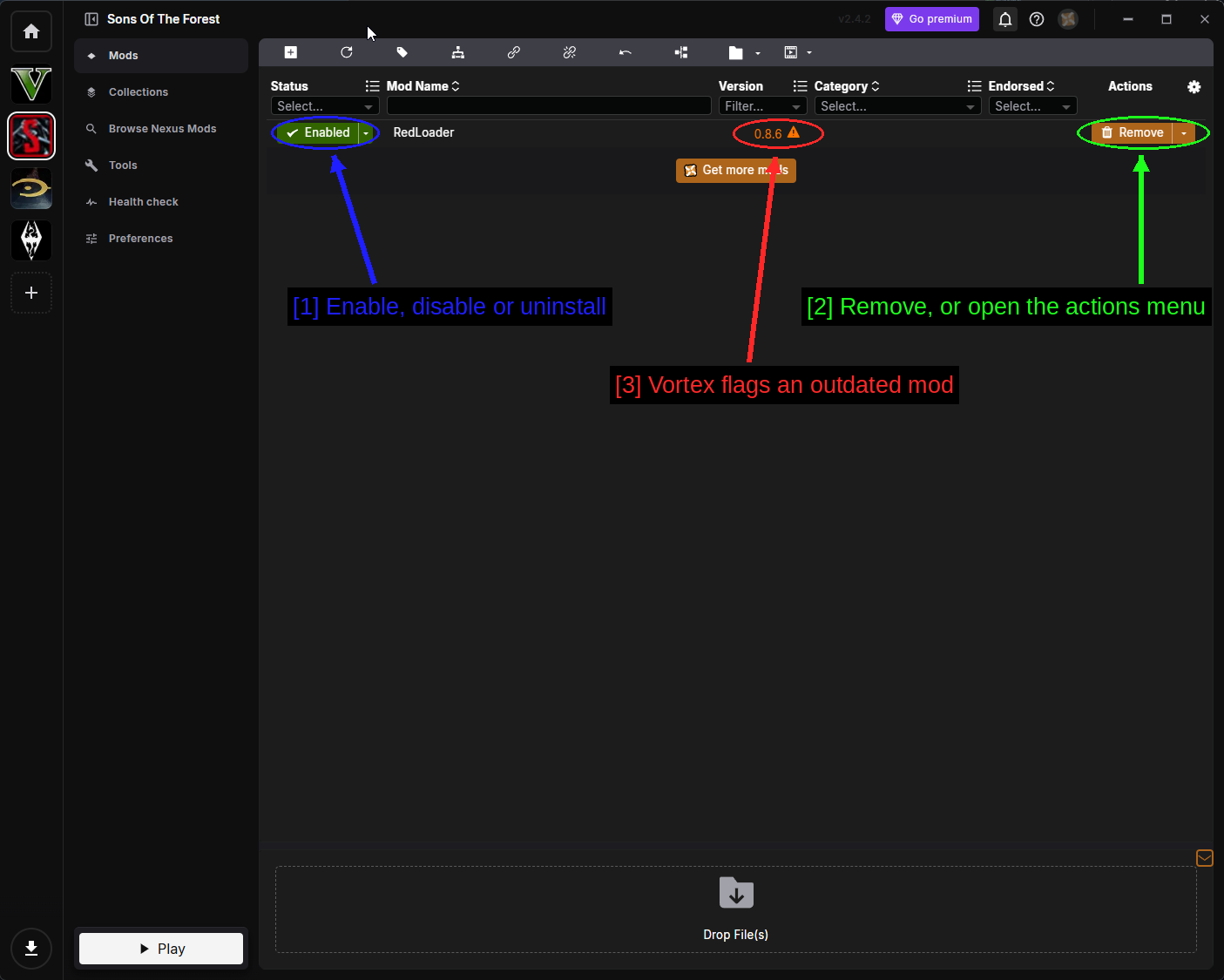Viewport: 1224px width, 980px height.
Task: Open the Status filter Select dropdown
Action: [x=325, y=106]
